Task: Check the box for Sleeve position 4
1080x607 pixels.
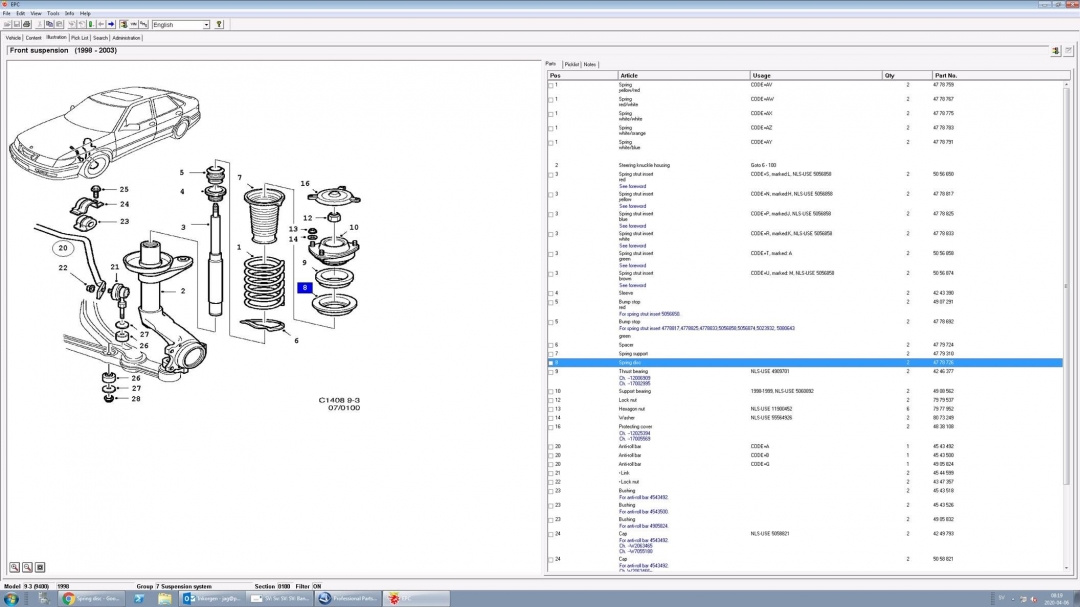Action: point(551,293)
